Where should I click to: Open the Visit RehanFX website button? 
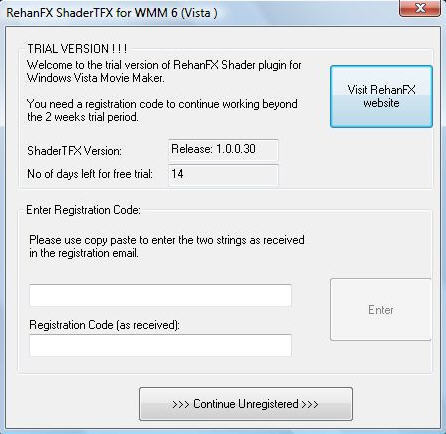(381, 96)
